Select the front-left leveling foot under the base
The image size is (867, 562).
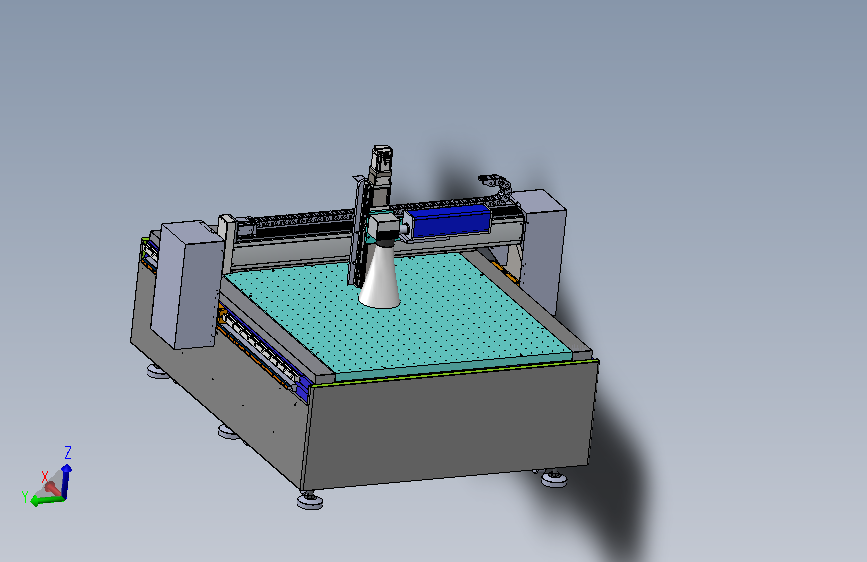(x=310, y=501)
